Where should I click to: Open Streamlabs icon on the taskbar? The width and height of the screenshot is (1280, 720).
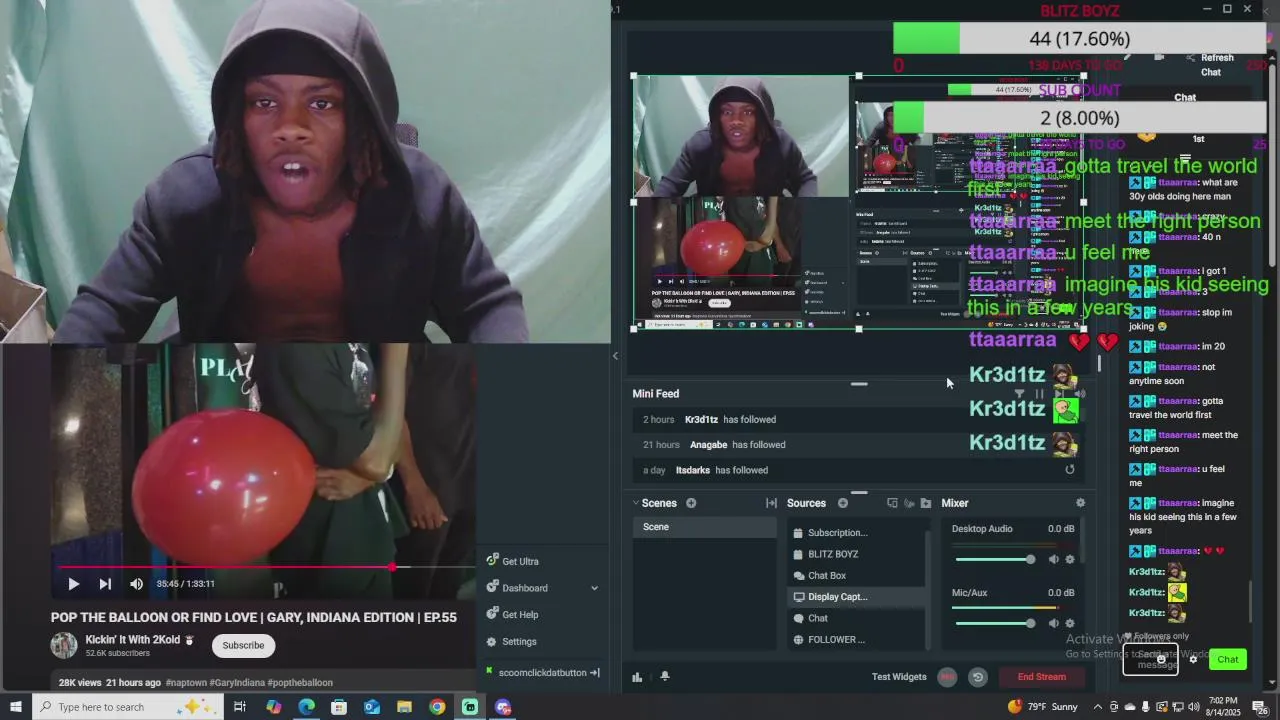click(x=470, y=707)
